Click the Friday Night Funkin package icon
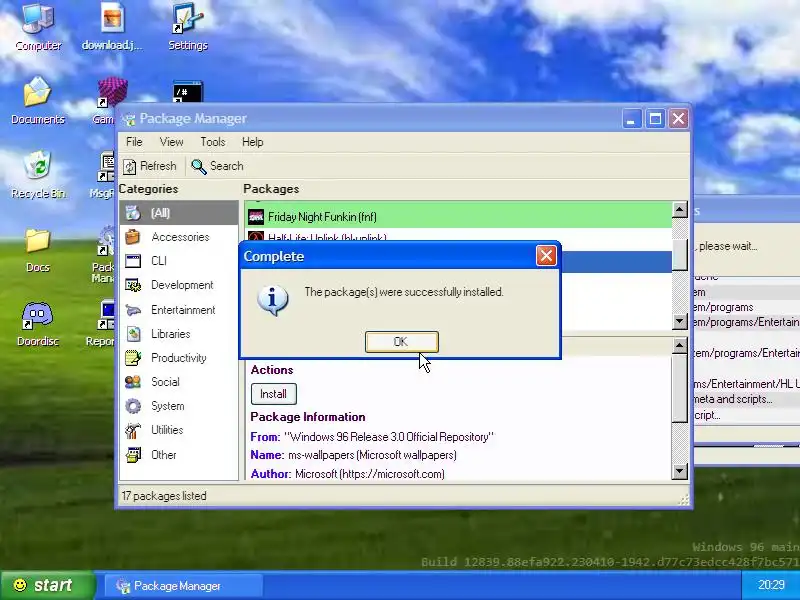This screenshot has height=600, width=800. [x=256, y=217]
